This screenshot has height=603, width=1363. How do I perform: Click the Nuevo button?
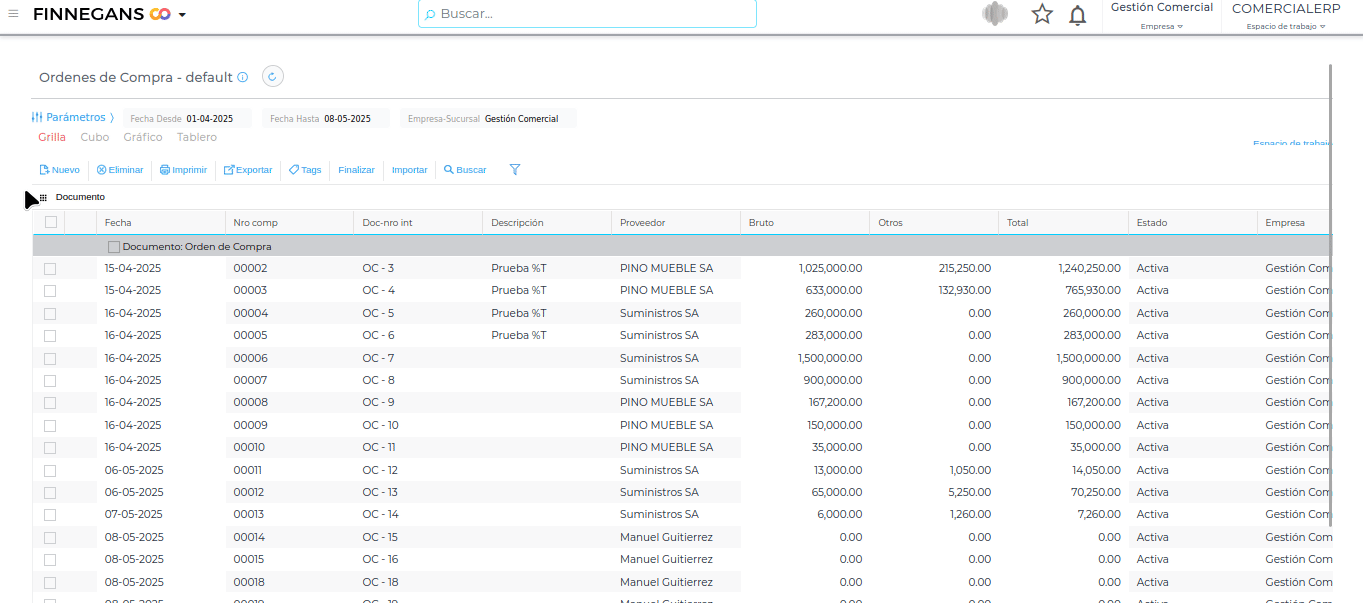coord(59,170)
